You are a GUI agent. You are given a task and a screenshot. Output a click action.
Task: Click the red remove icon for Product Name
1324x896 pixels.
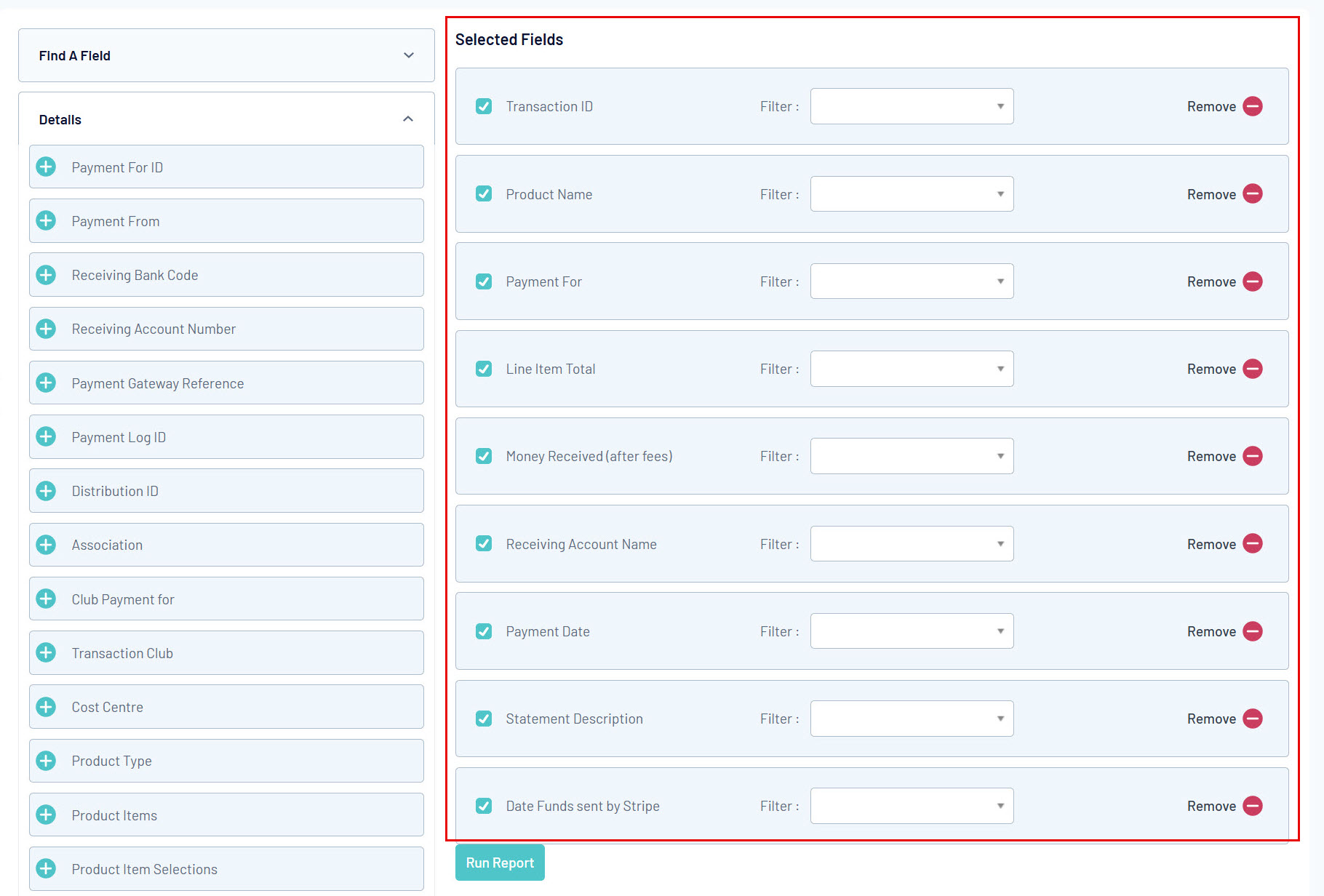[x=1253, y=193]
